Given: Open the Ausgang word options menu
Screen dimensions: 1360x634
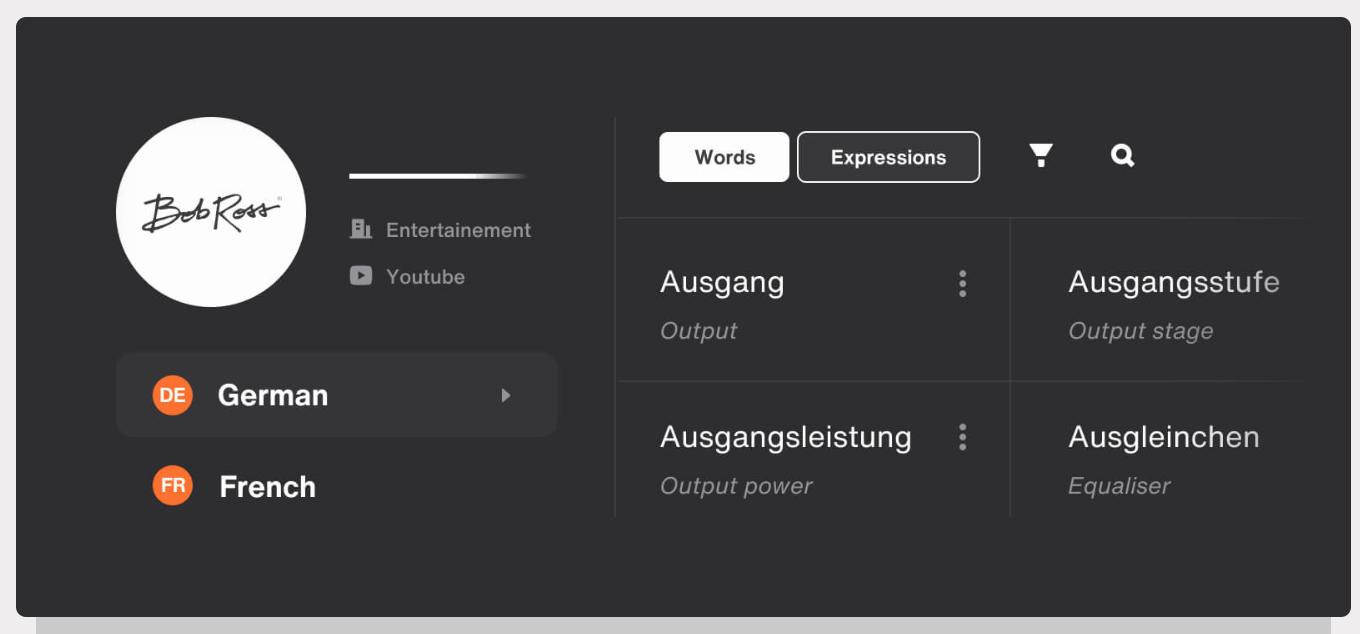Looking at the screenshot, I should click(962, 284).
